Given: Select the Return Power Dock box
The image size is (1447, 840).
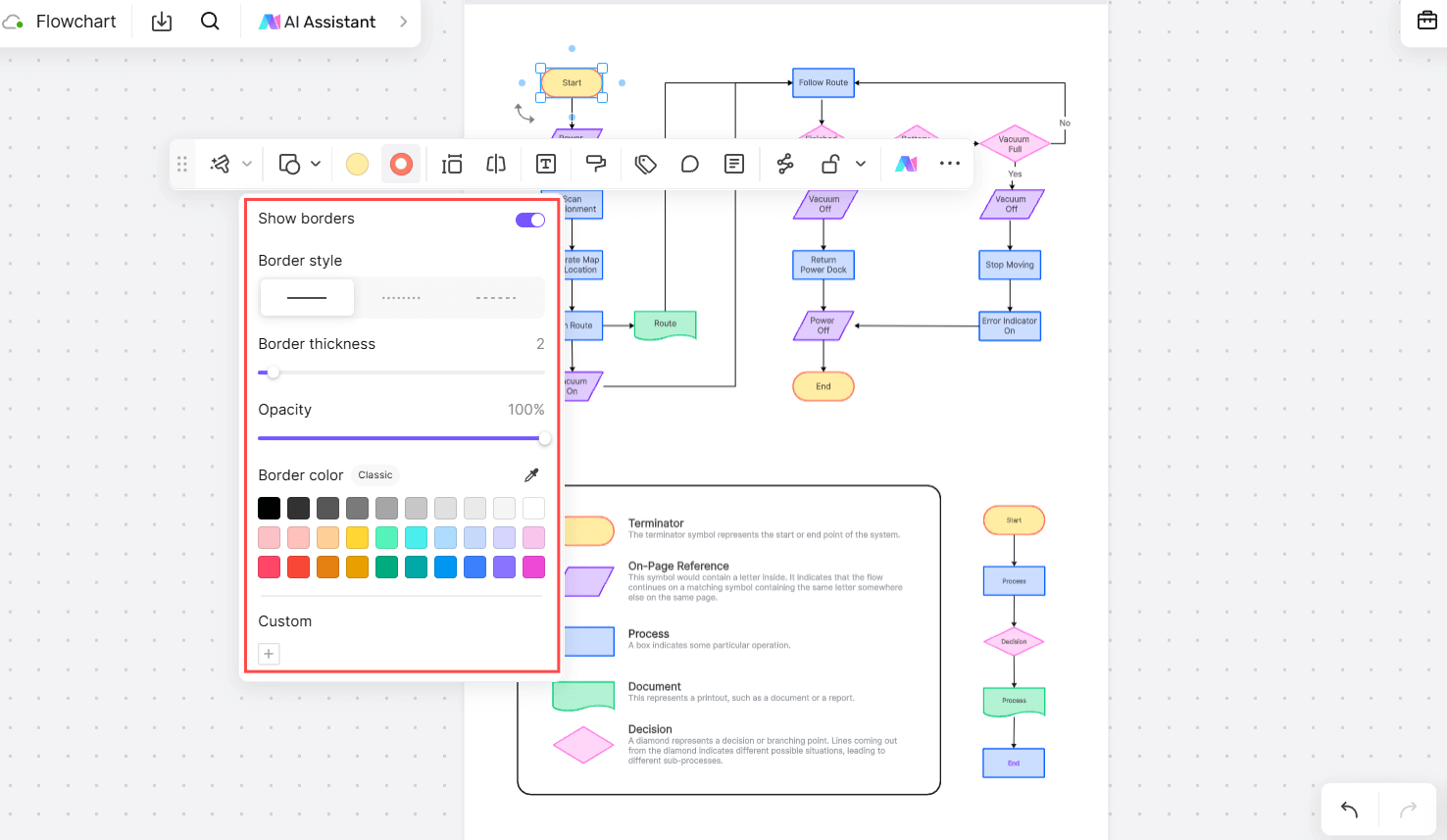Looking at the screenshot, I should 823,265.
